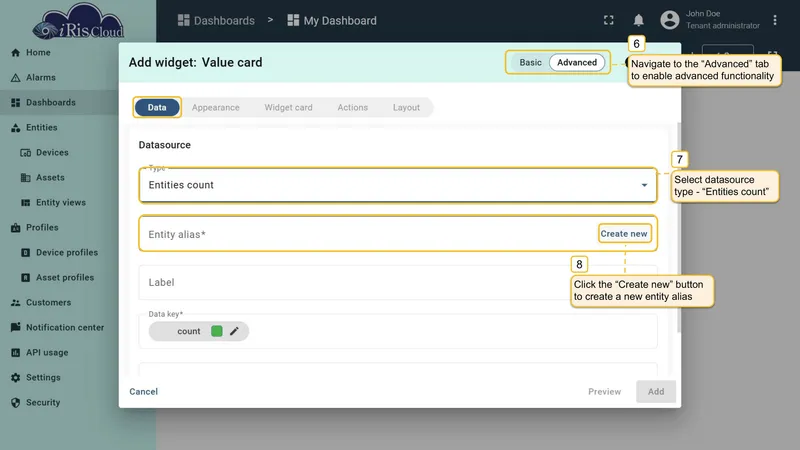Open the Widget card tab
This screenshot has height=450, width=800.
point(288,108)
